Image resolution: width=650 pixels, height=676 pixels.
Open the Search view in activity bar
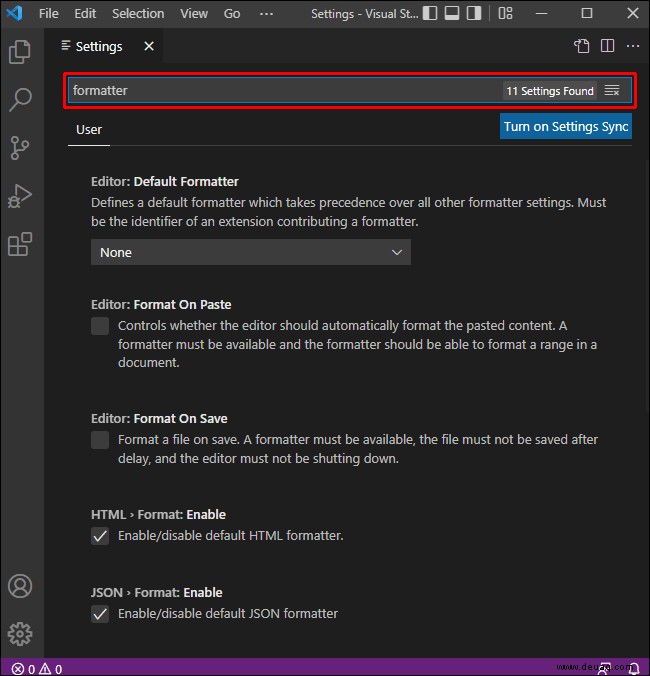20,100
